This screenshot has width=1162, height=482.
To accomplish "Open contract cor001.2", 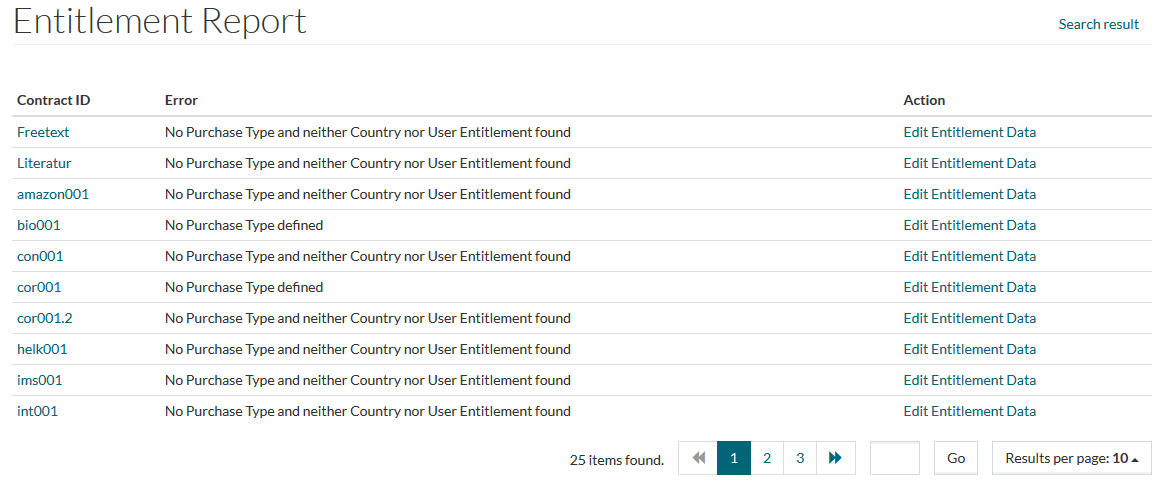I will pyautogui.click(x=45, y=318).
